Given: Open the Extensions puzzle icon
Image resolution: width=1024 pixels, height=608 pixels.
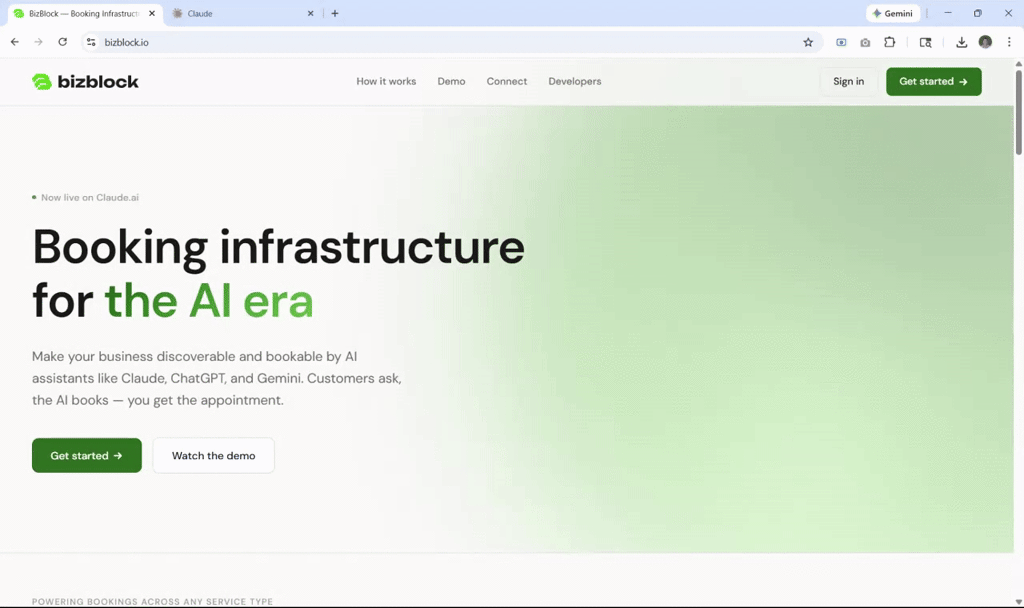Looking at the screenshot, I should (x=889, y=42).
